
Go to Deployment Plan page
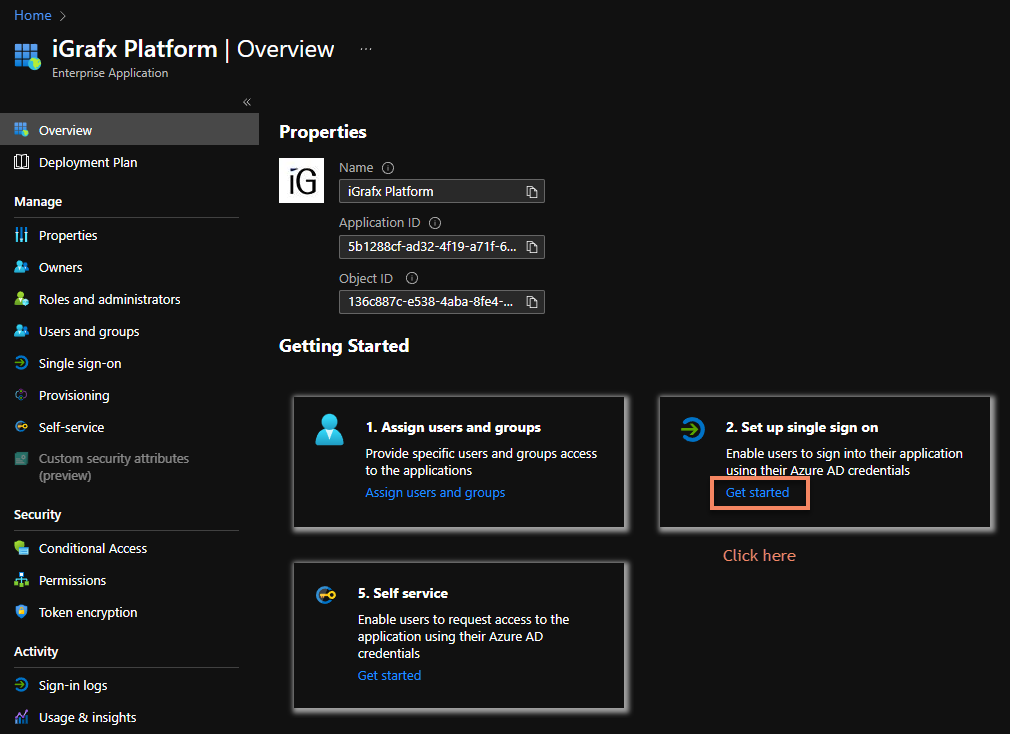click(x=88, y=162)
